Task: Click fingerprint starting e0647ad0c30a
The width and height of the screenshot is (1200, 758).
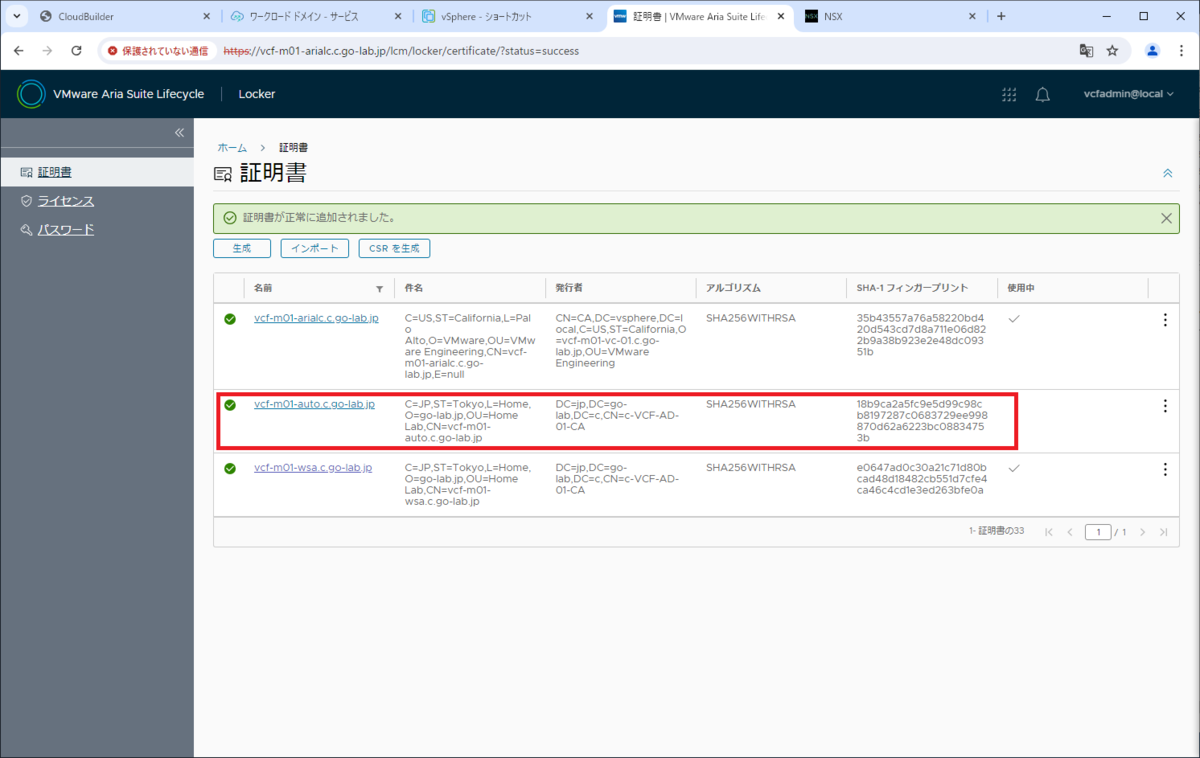Action: coord(921,479)
